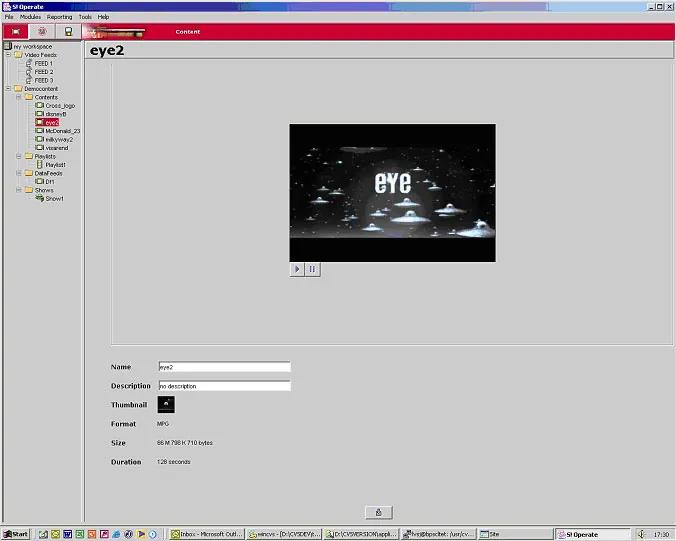Viewport: 676px width, 541px height.
Task: Open the Reporting menu
Action: coord(59,17)
